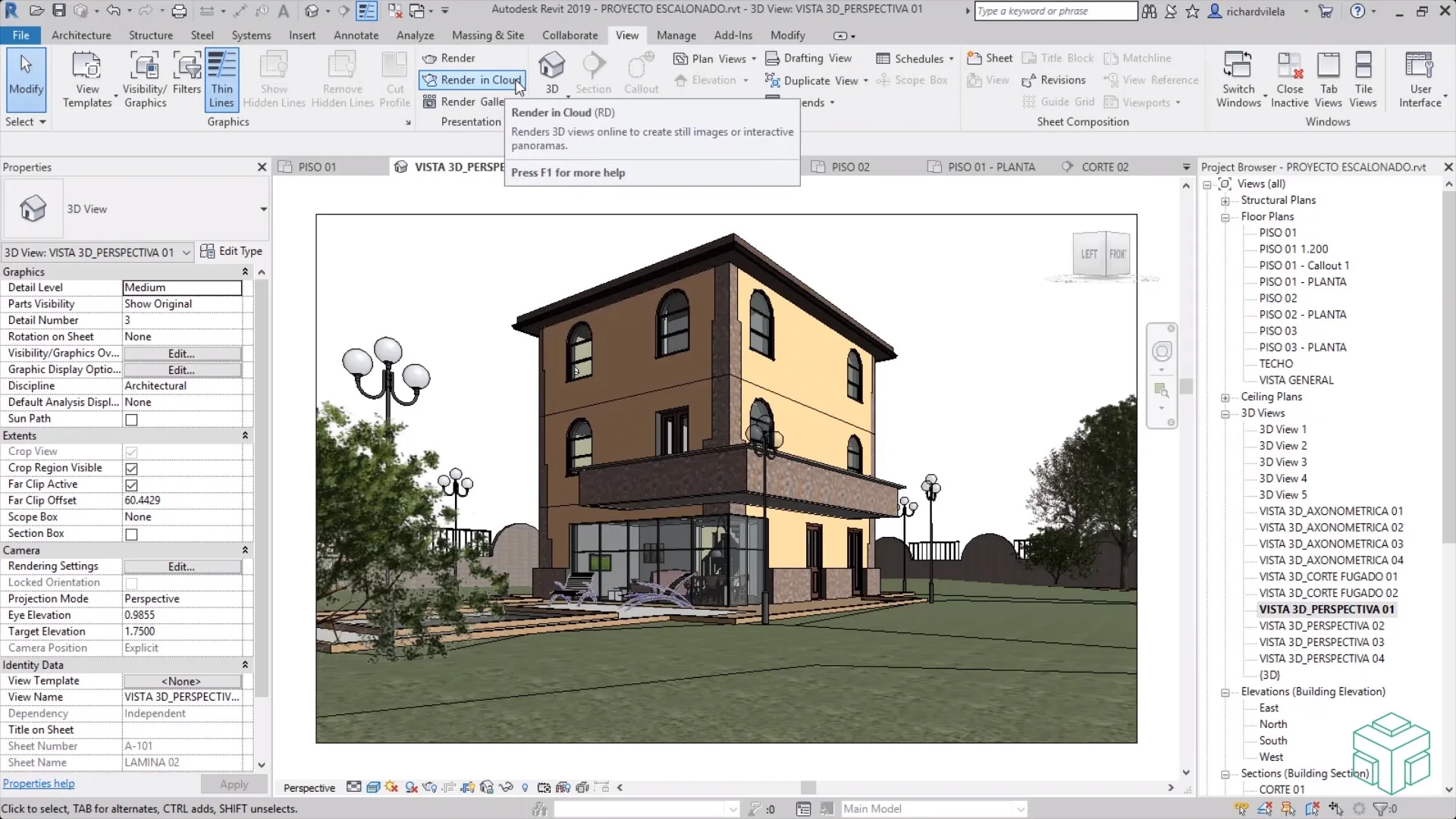Drag the Far Clip Offset value field
This screenshot has height=819, width=1456.
pyautogui.click(x=181, y=500)
